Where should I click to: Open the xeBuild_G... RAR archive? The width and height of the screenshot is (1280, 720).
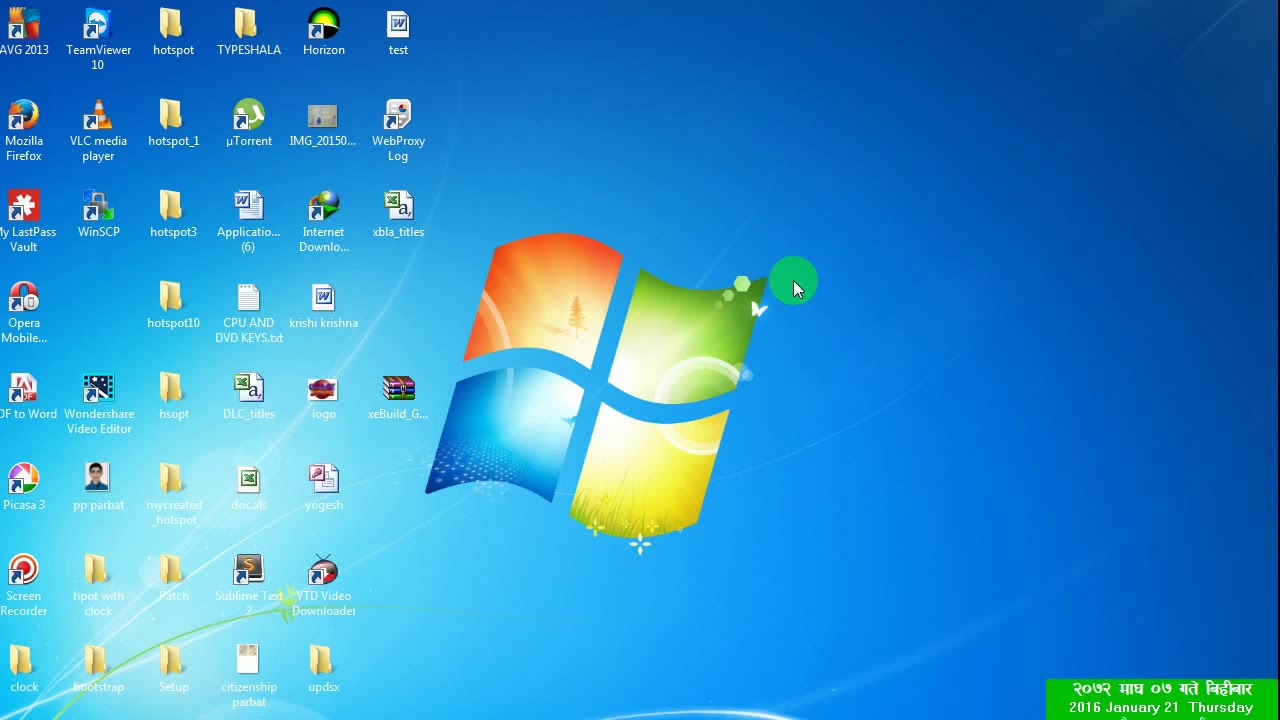pos(398,396)
